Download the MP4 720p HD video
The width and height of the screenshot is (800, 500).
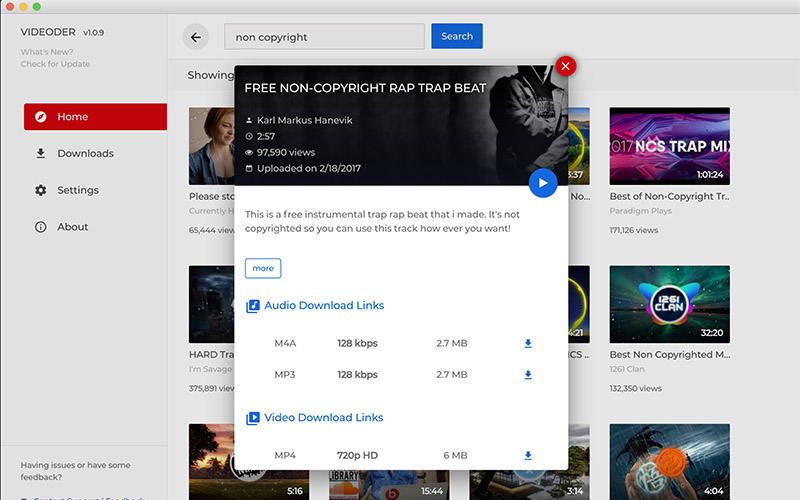528,456
